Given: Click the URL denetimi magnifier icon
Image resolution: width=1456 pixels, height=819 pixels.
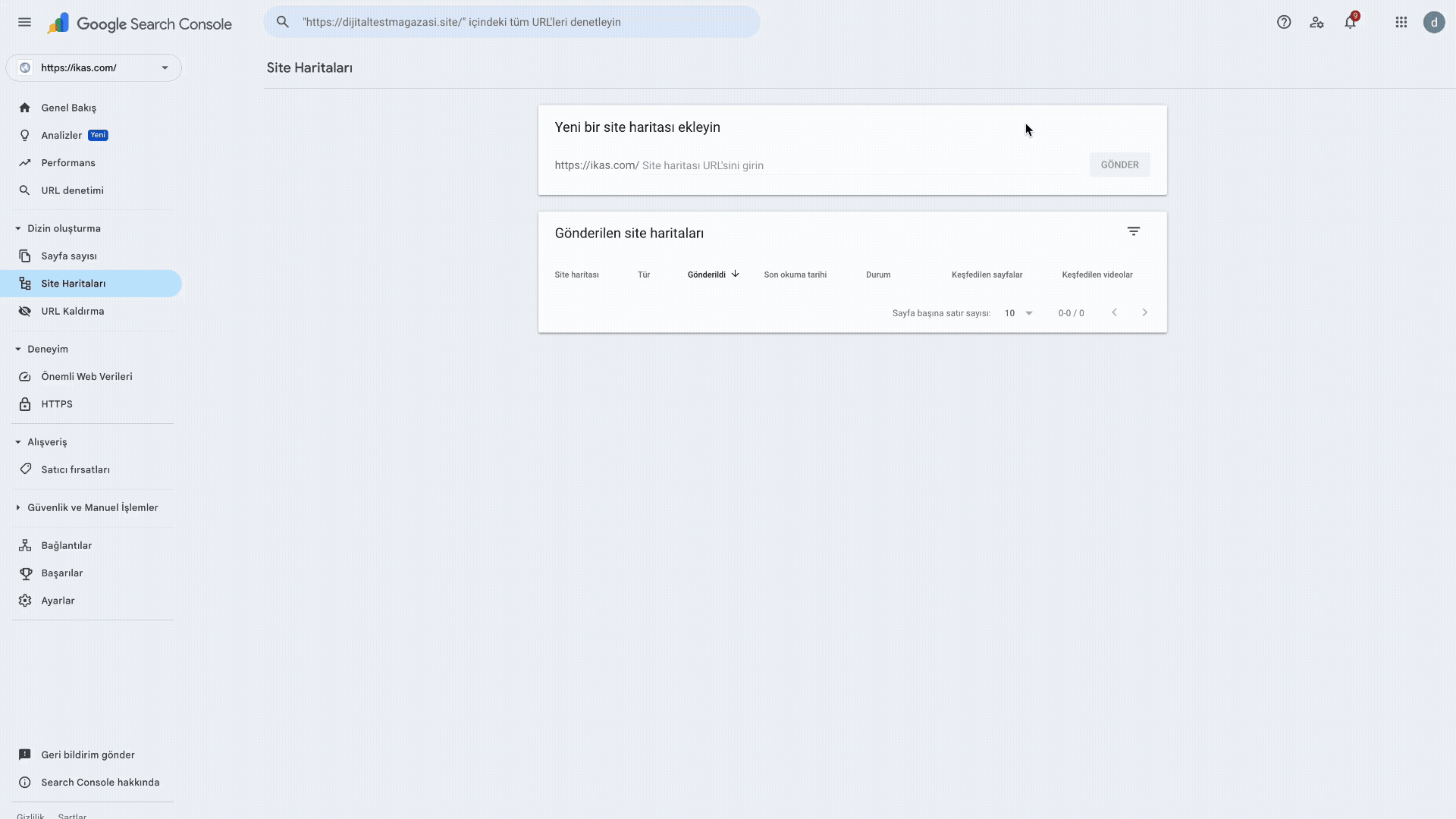Looking at the screenshot, I should click(x=25, y=190).
